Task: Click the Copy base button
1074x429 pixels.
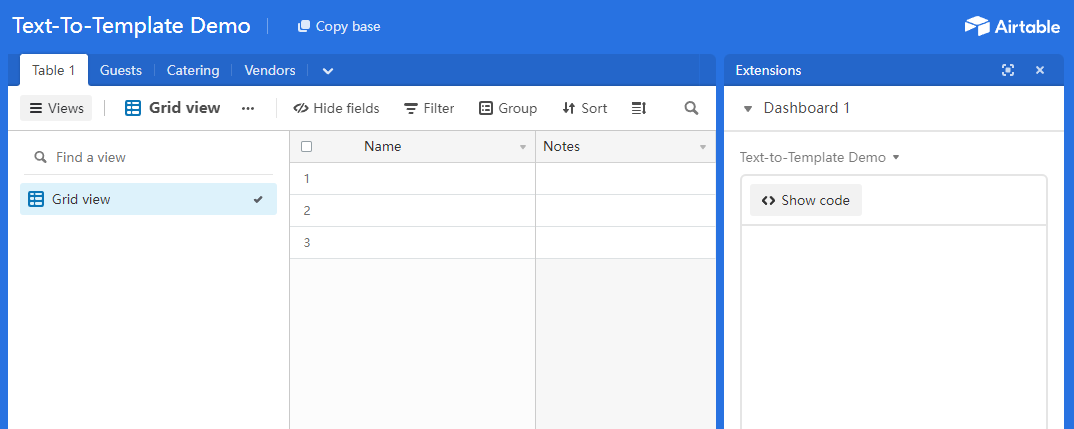Action: click(339, 26)
